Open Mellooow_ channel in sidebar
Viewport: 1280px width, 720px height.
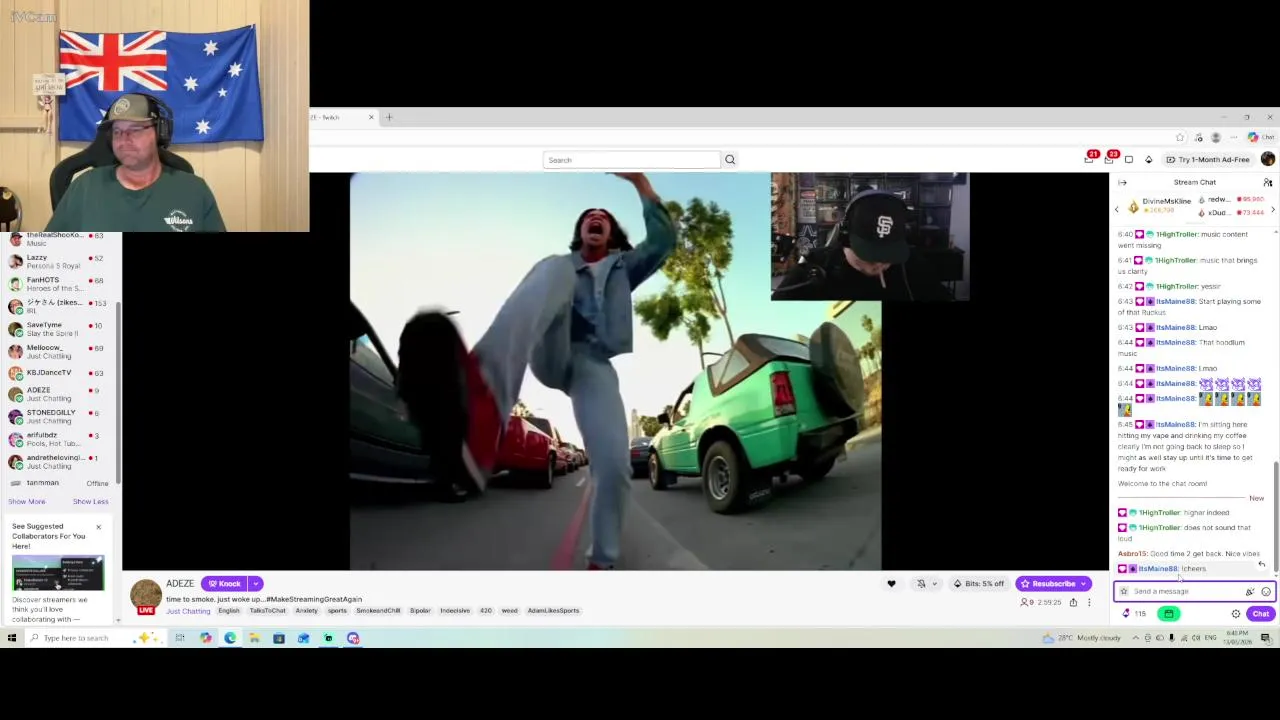pyautogui.click(x=58, y=351)
